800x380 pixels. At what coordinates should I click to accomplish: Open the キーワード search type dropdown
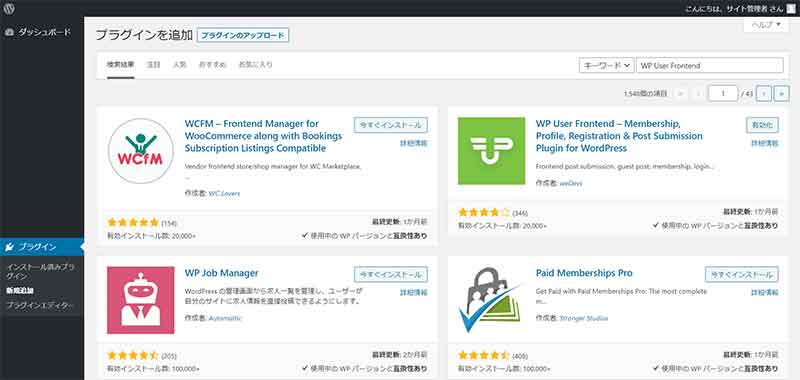point(606,65)
